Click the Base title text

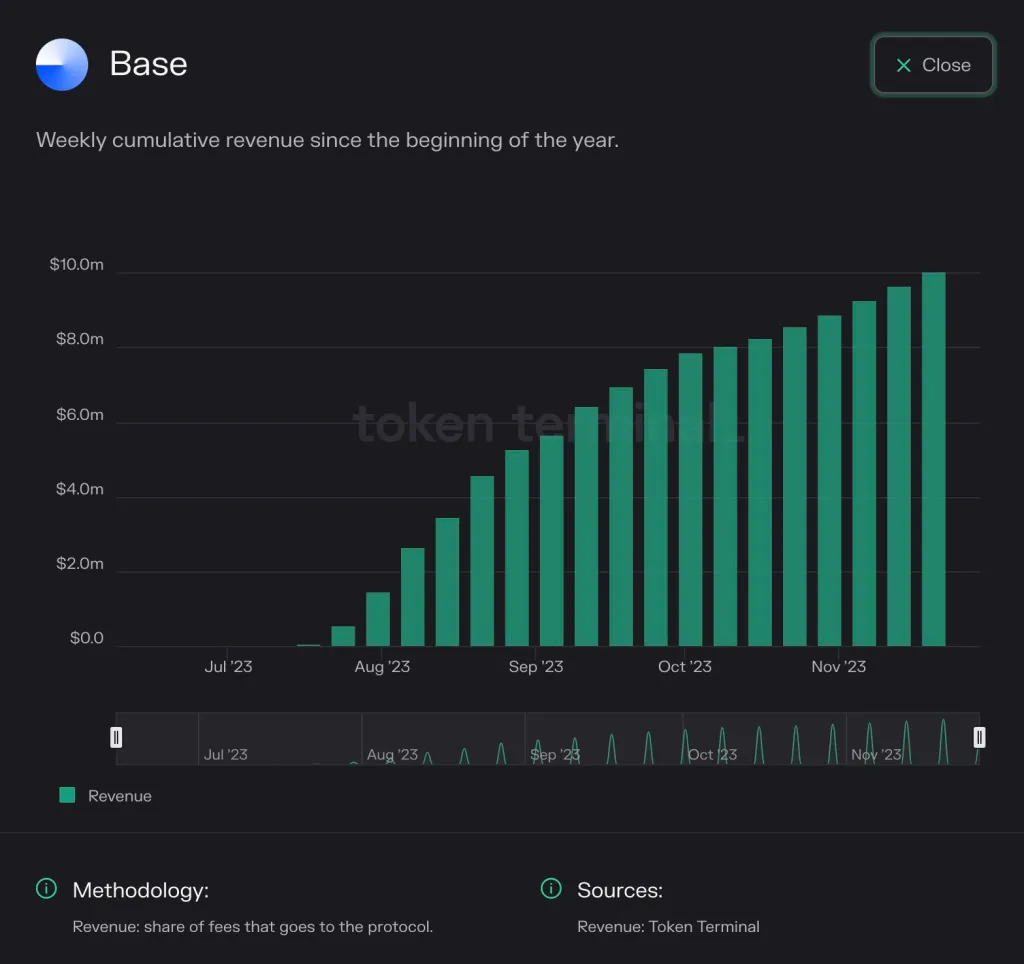(x=148, y=64)
